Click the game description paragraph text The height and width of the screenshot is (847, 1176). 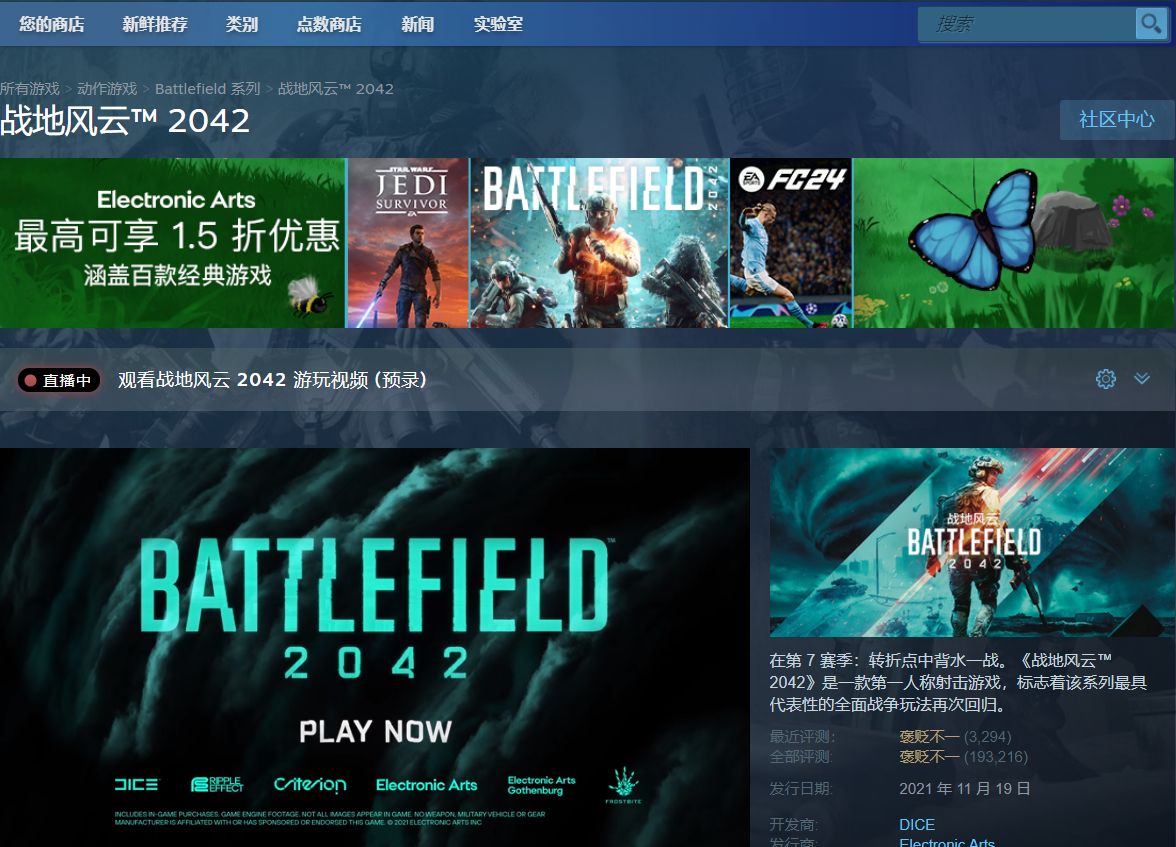pos(958,682)
